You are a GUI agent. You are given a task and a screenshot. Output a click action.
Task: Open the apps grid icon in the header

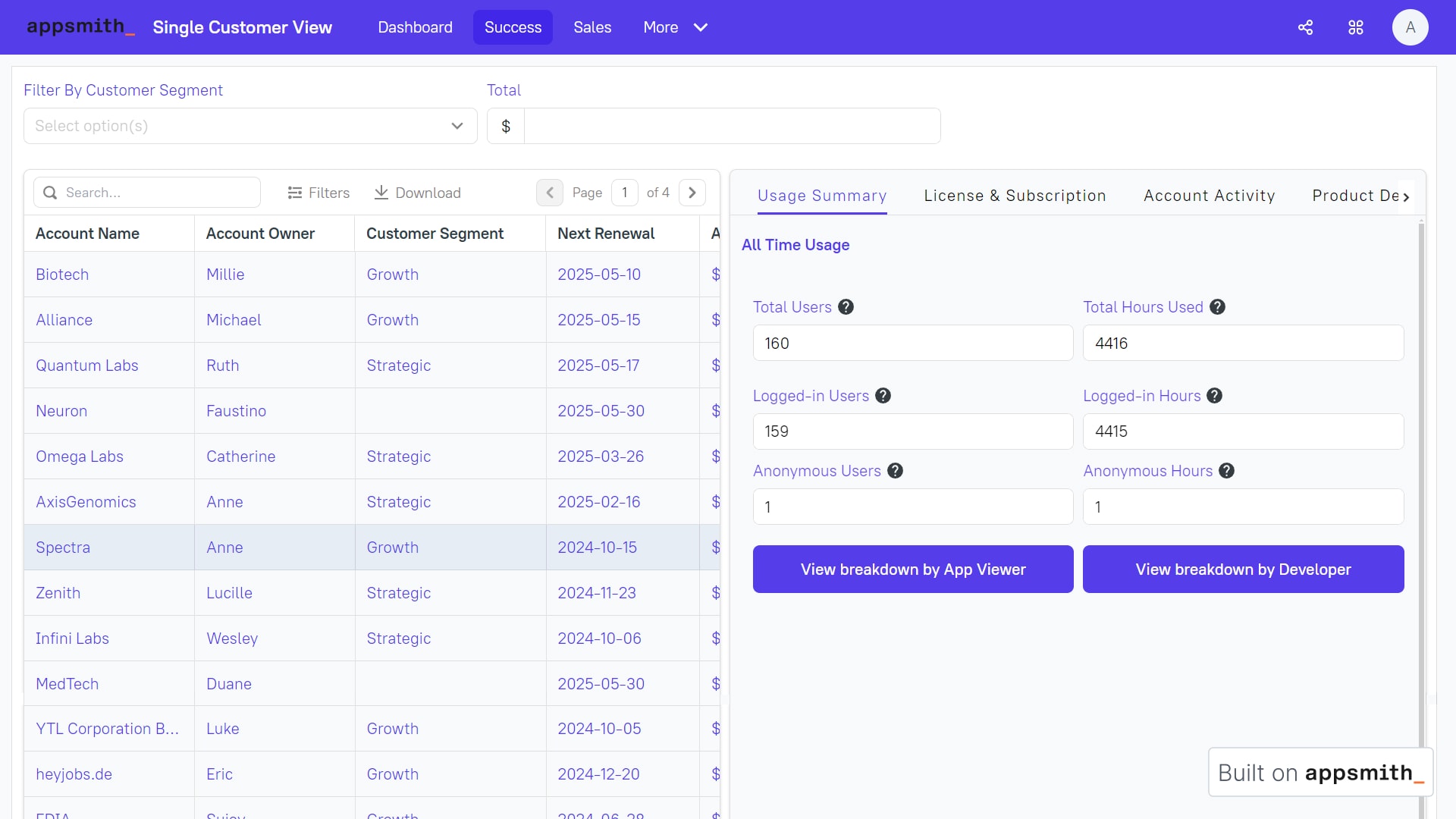(x=1356, y=27)
